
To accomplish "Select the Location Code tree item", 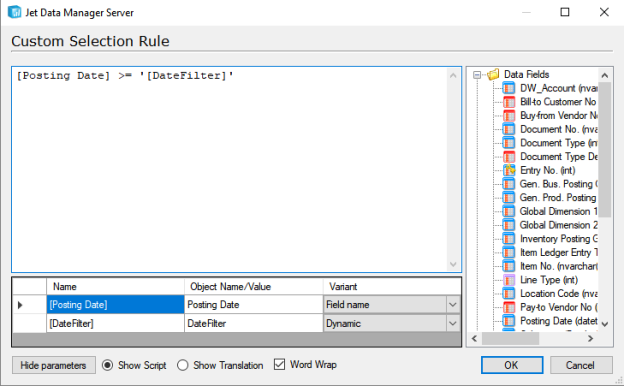I will pyautogui.click(x=558, y=293).
